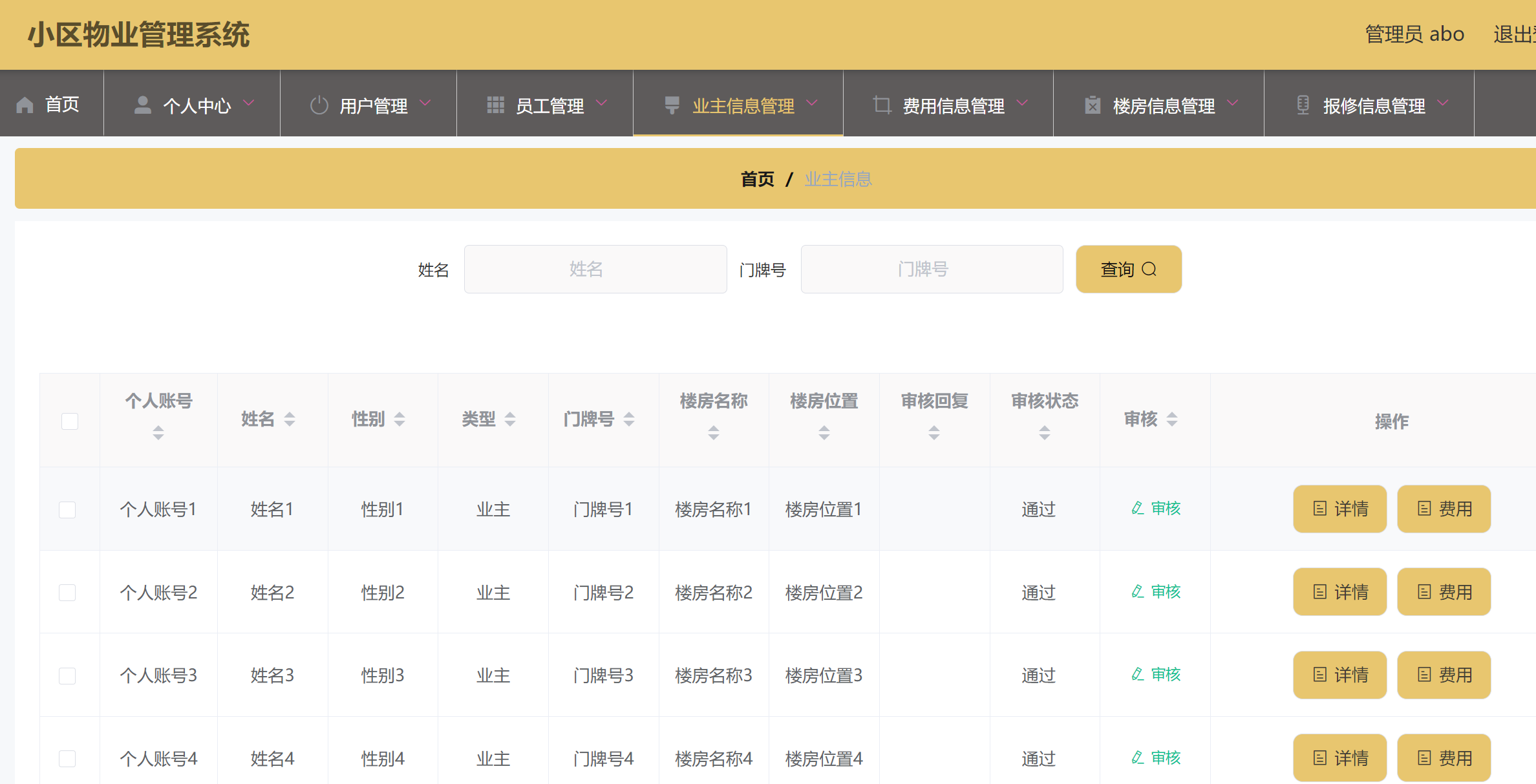Screen dimensions: 1536x784
Task: Sort the table by 个人账号 column
Action: [x=158, y=432]
